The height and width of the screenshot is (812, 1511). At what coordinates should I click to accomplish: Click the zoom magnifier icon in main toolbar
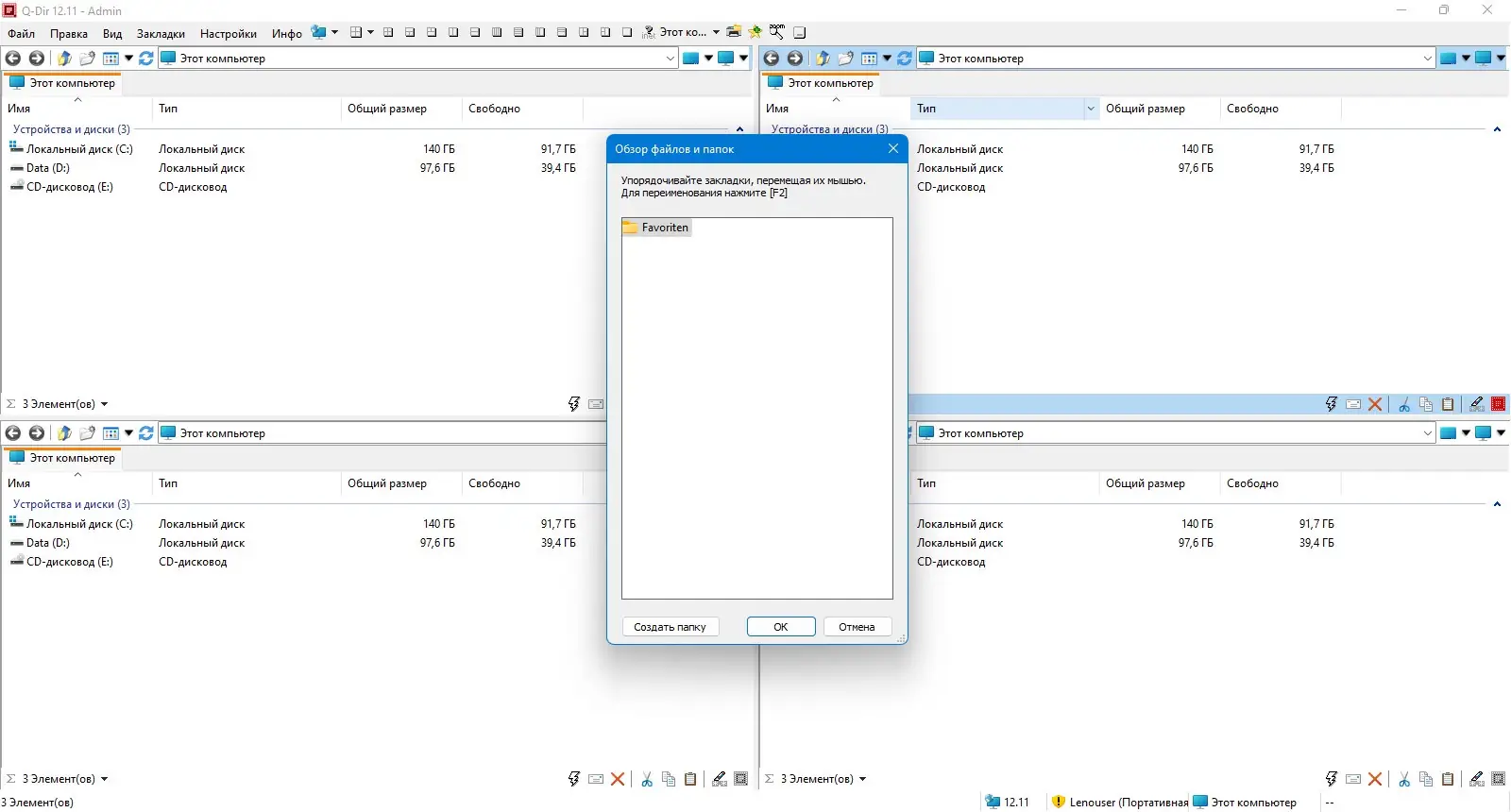point(777,32)
